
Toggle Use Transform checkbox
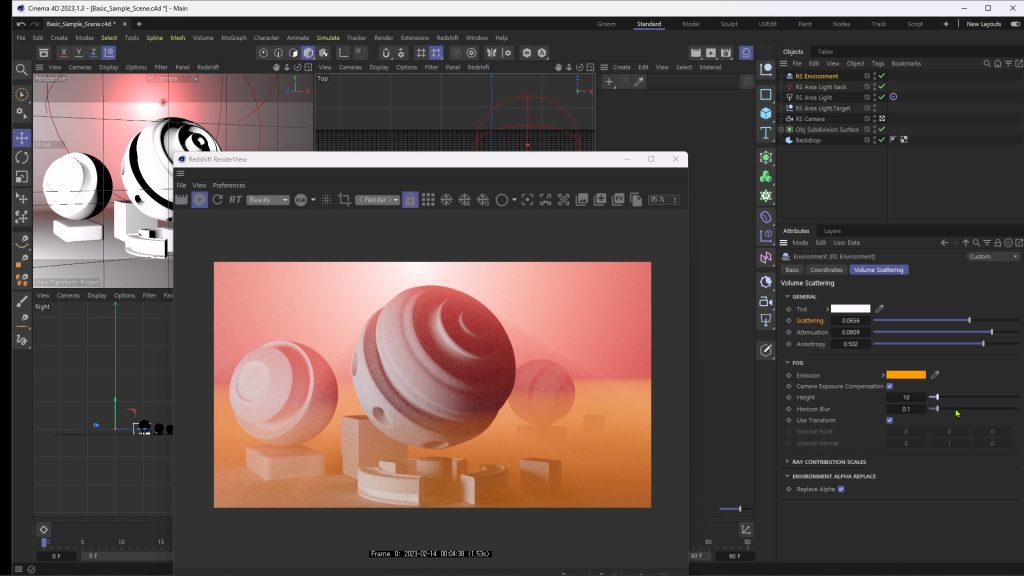889,420
